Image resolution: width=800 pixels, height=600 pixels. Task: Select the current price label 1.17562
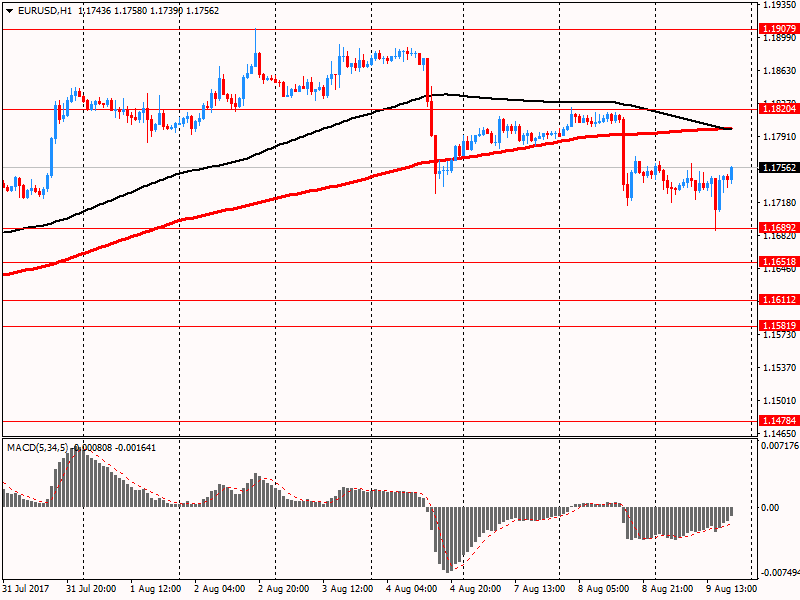pos(779,167)
